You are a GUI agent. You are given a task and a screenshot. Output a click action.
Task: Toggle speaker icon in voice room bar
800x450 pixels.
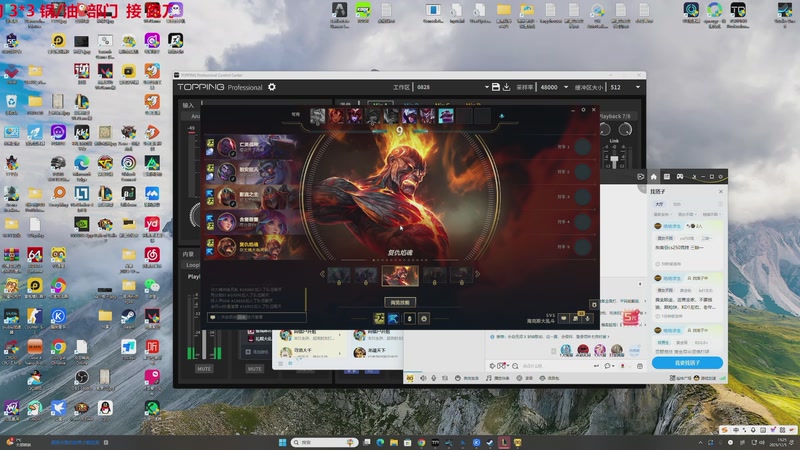pos(423,378)
